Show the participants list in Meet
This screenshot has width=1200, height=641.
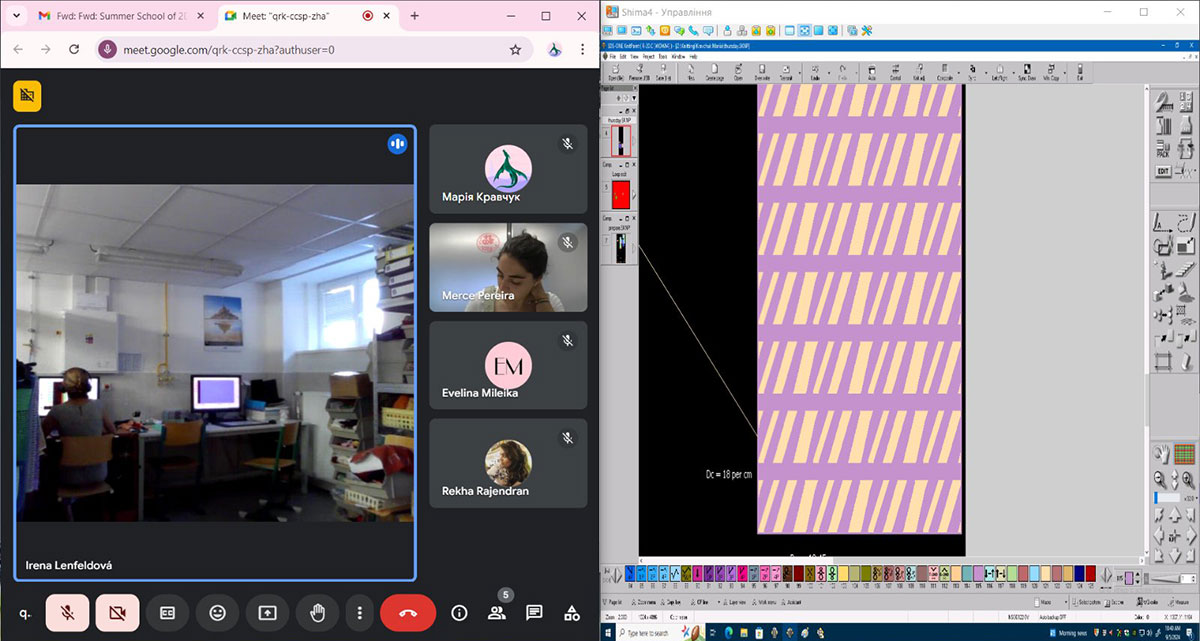[497, 612]
